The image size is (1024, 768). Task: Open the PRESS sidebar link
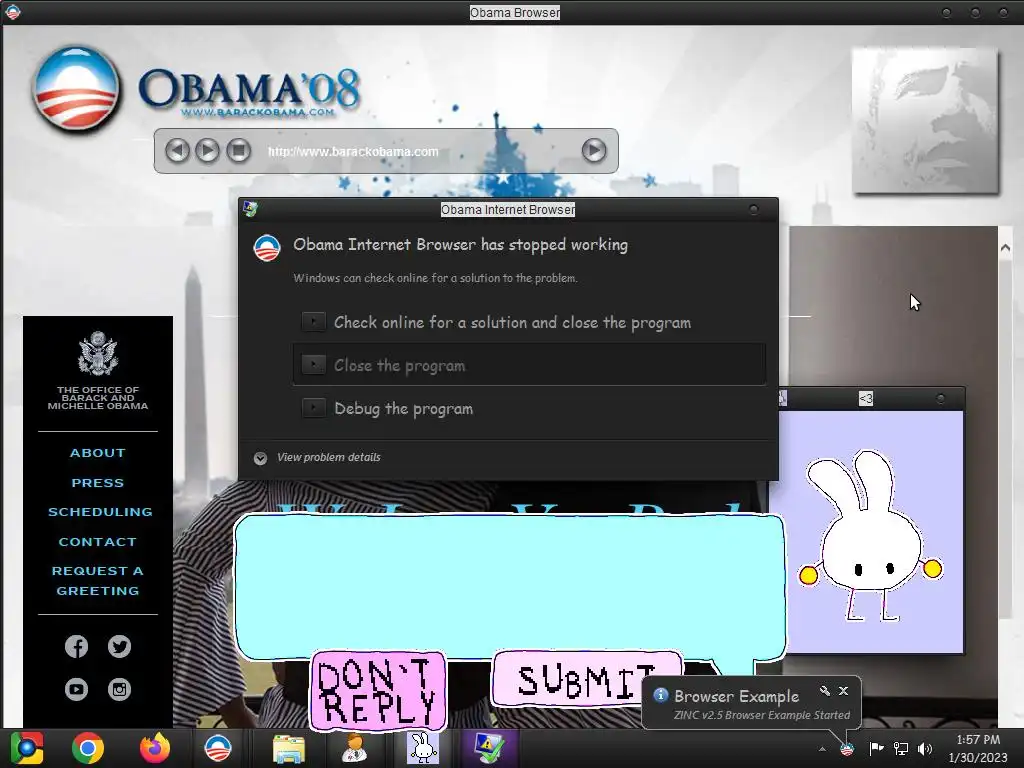[x=98, y=483]
